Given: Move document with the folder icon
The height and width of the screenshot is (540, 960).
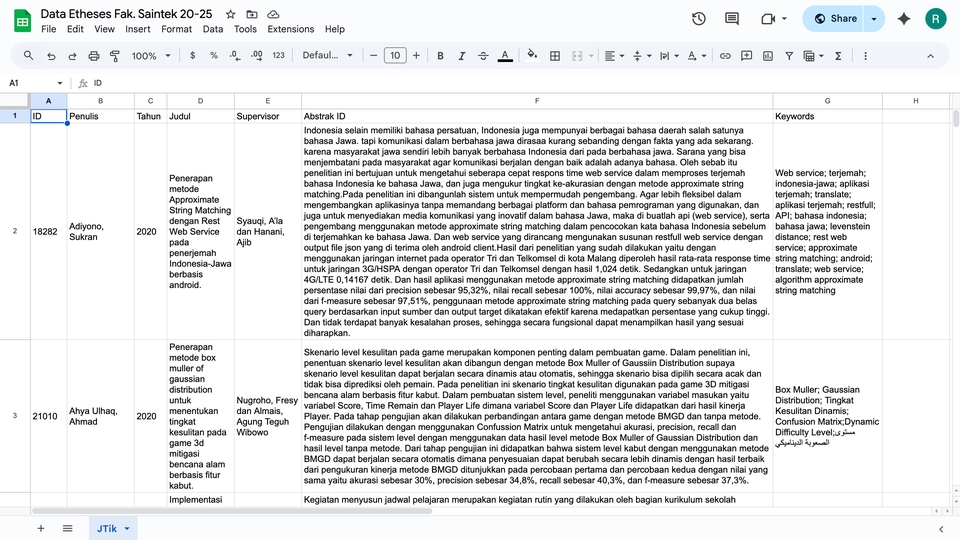Looking at the screenshot, I should 252,14.
